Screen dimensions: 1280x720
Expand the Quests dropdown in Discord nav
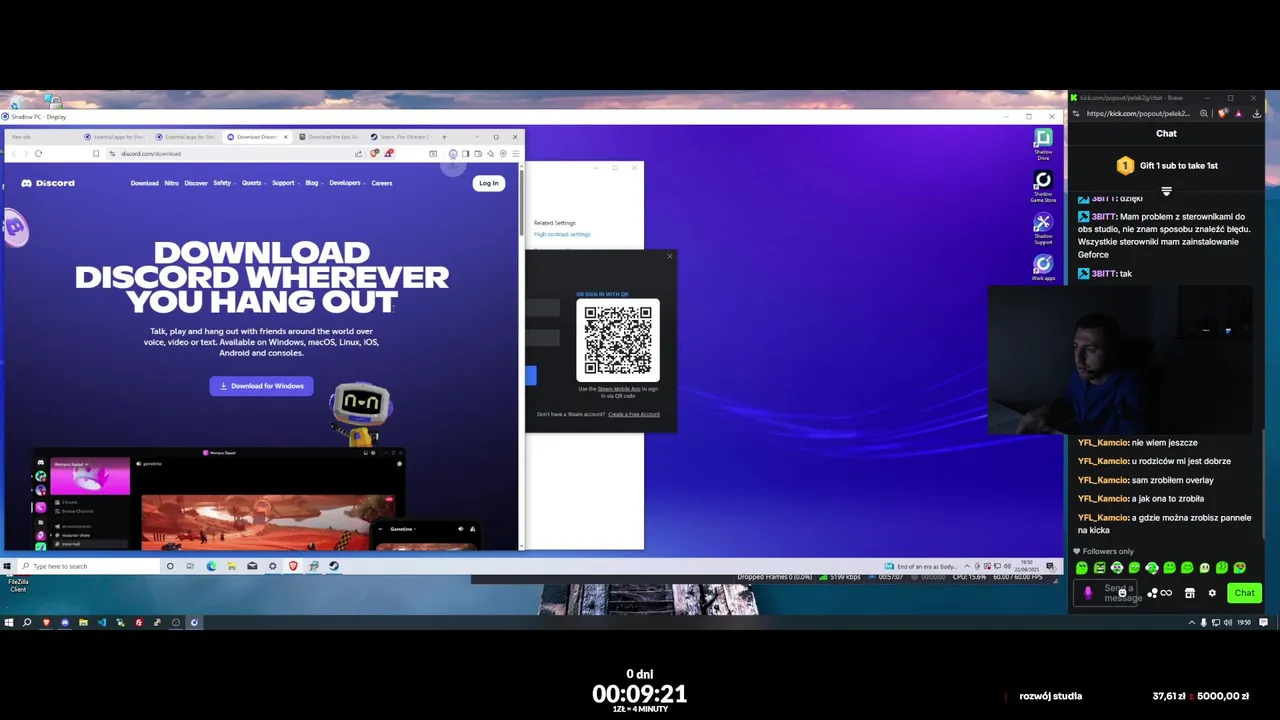[253, 183]
